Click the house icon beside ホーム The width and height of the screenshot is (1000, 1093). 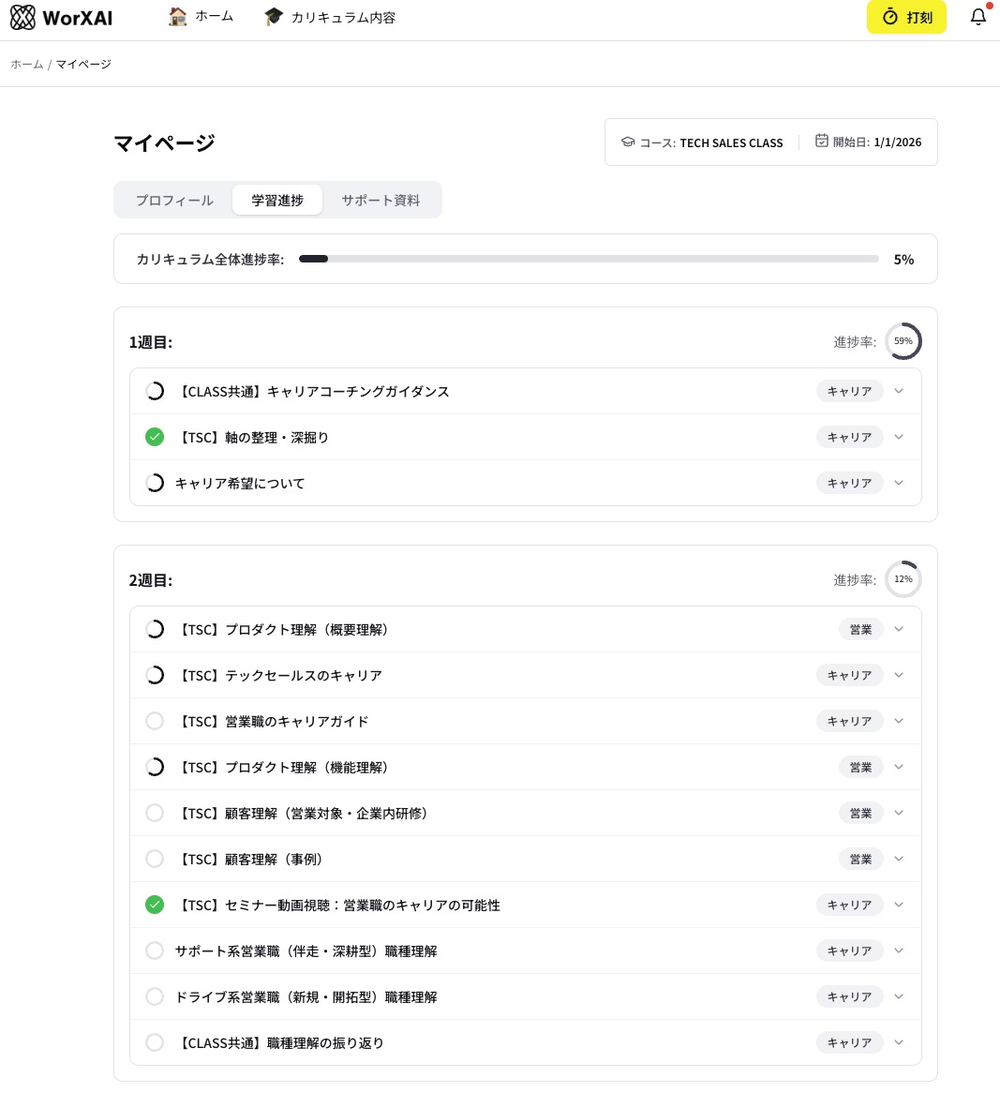[x=178, y=17]
